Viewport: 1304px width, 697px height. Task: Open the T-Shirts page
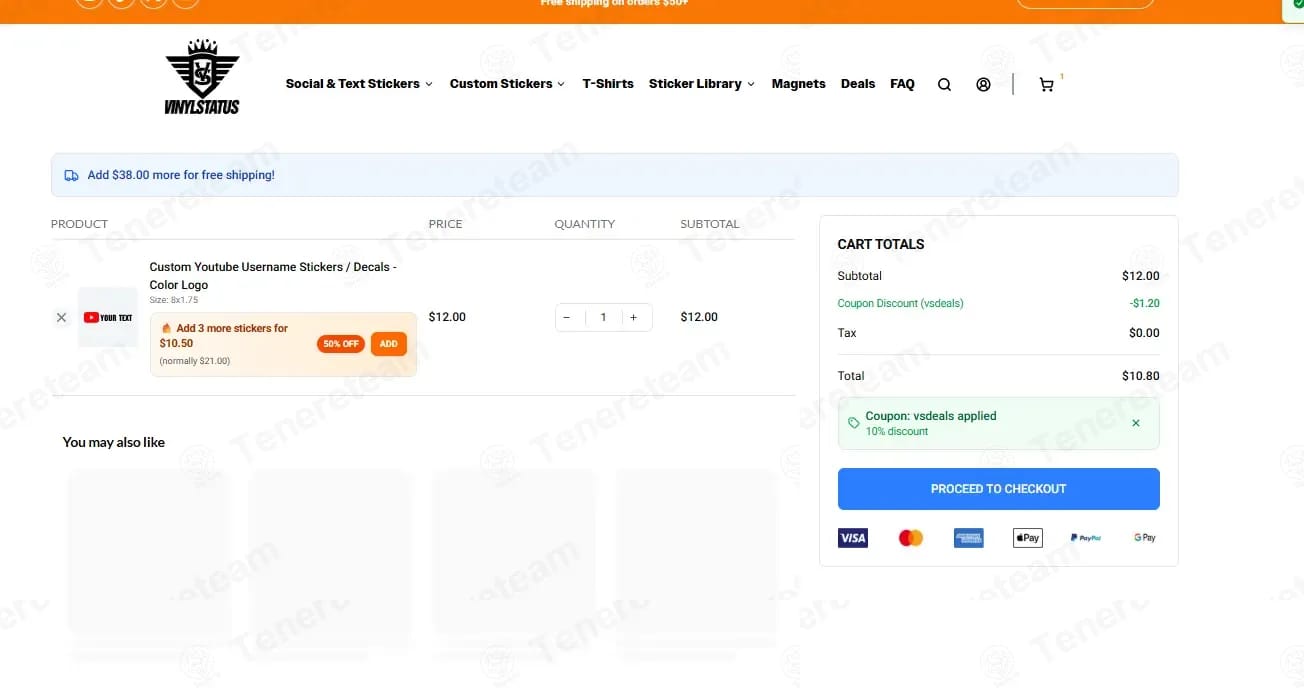(x=608, y=84)
